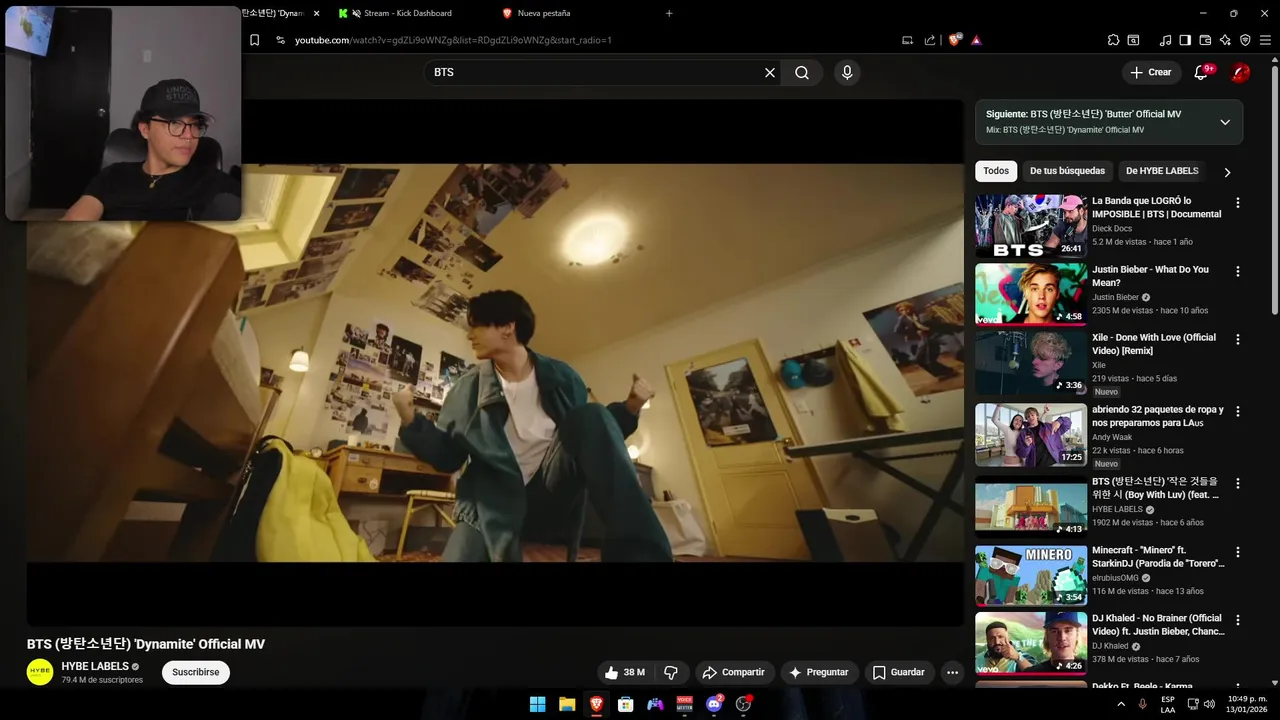Bookmark this page in address bar
This screenshot has height=720, width=1280.
coord(254,40)
